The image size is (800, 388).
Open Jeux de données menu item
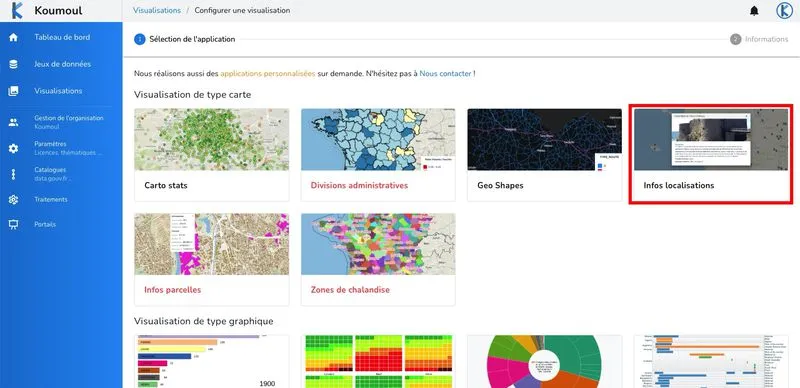point(61,64)
